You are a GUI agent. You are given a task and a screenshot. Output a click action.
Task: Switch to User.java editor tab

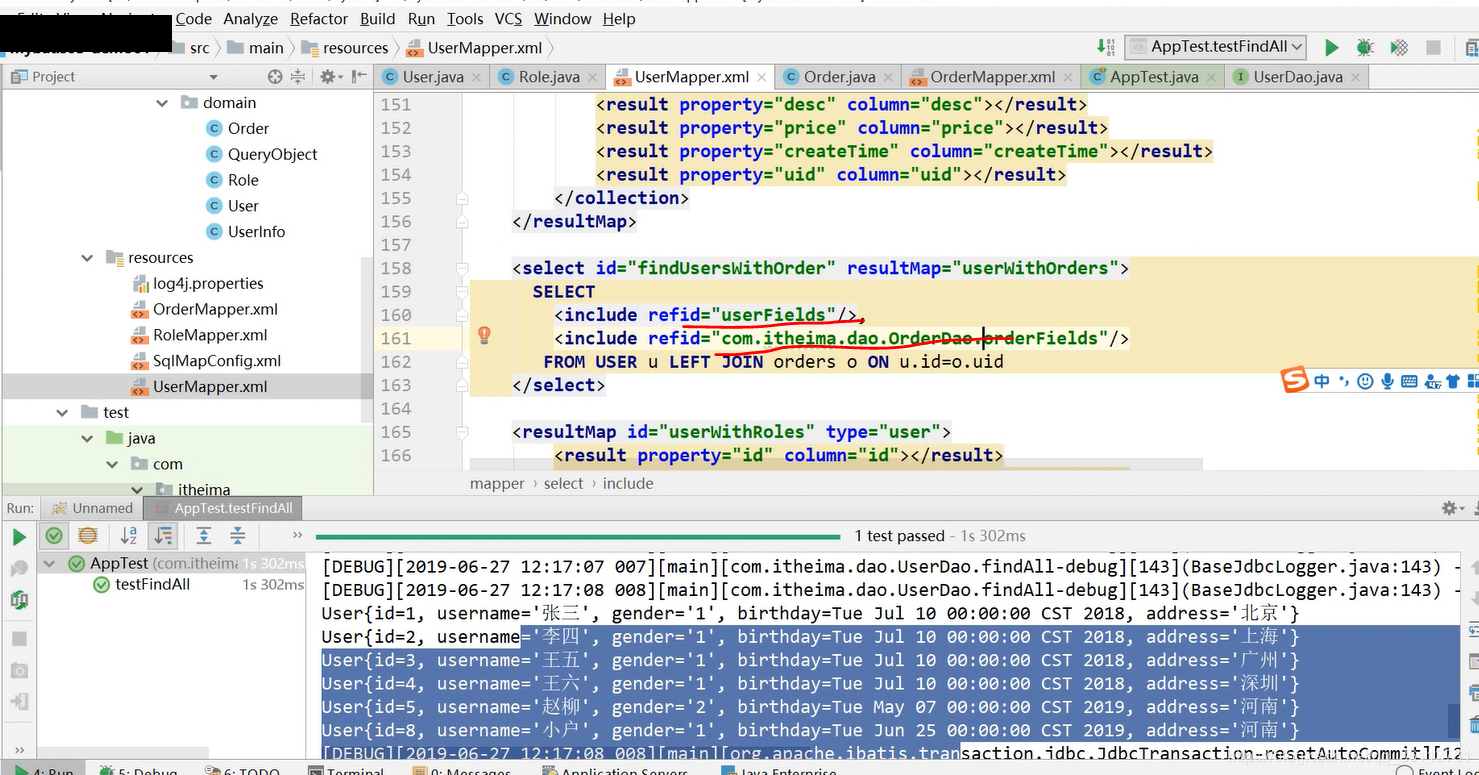pyautogui.click(x=432, y=77)
